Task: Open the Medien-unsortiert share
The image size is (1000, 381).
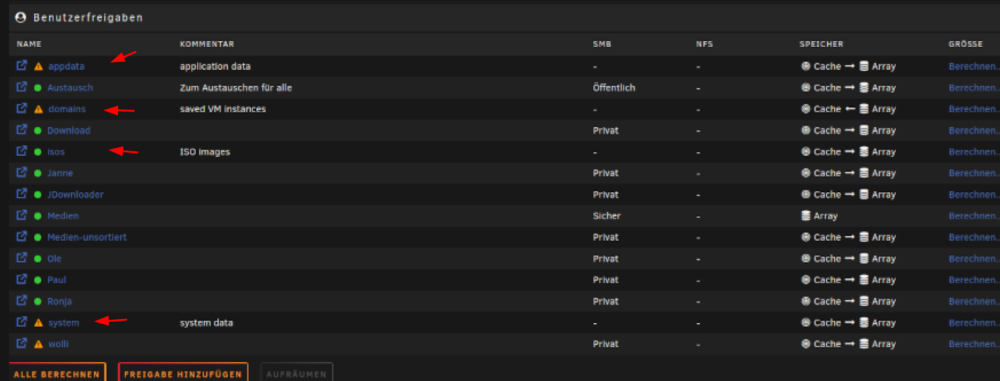Action: [87, 237]
